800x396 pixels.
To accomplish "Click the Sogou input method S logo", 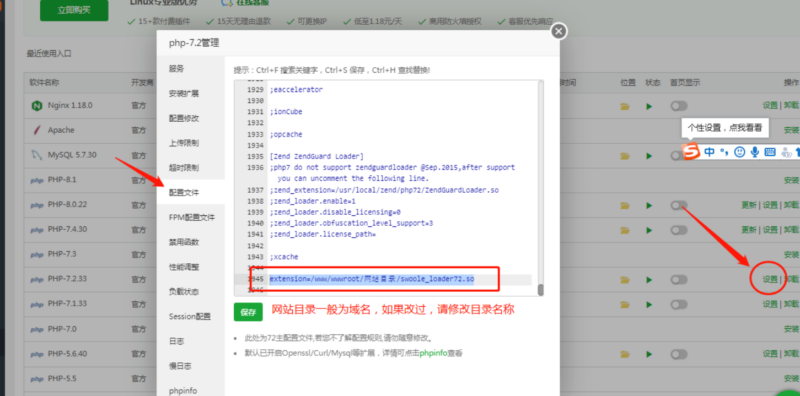I will point(692,152).
